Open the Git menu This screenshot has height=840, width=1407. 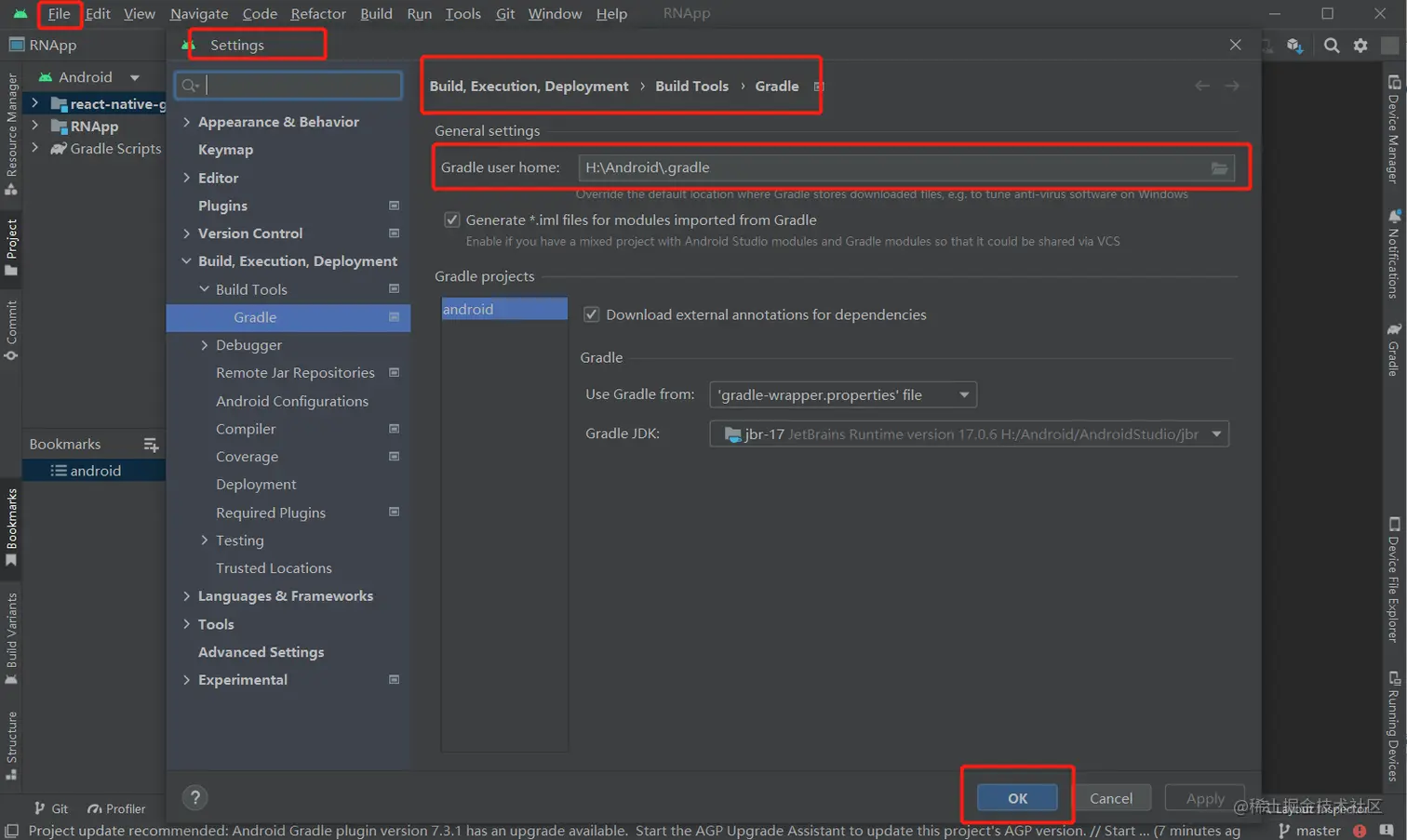click(505, 14)
